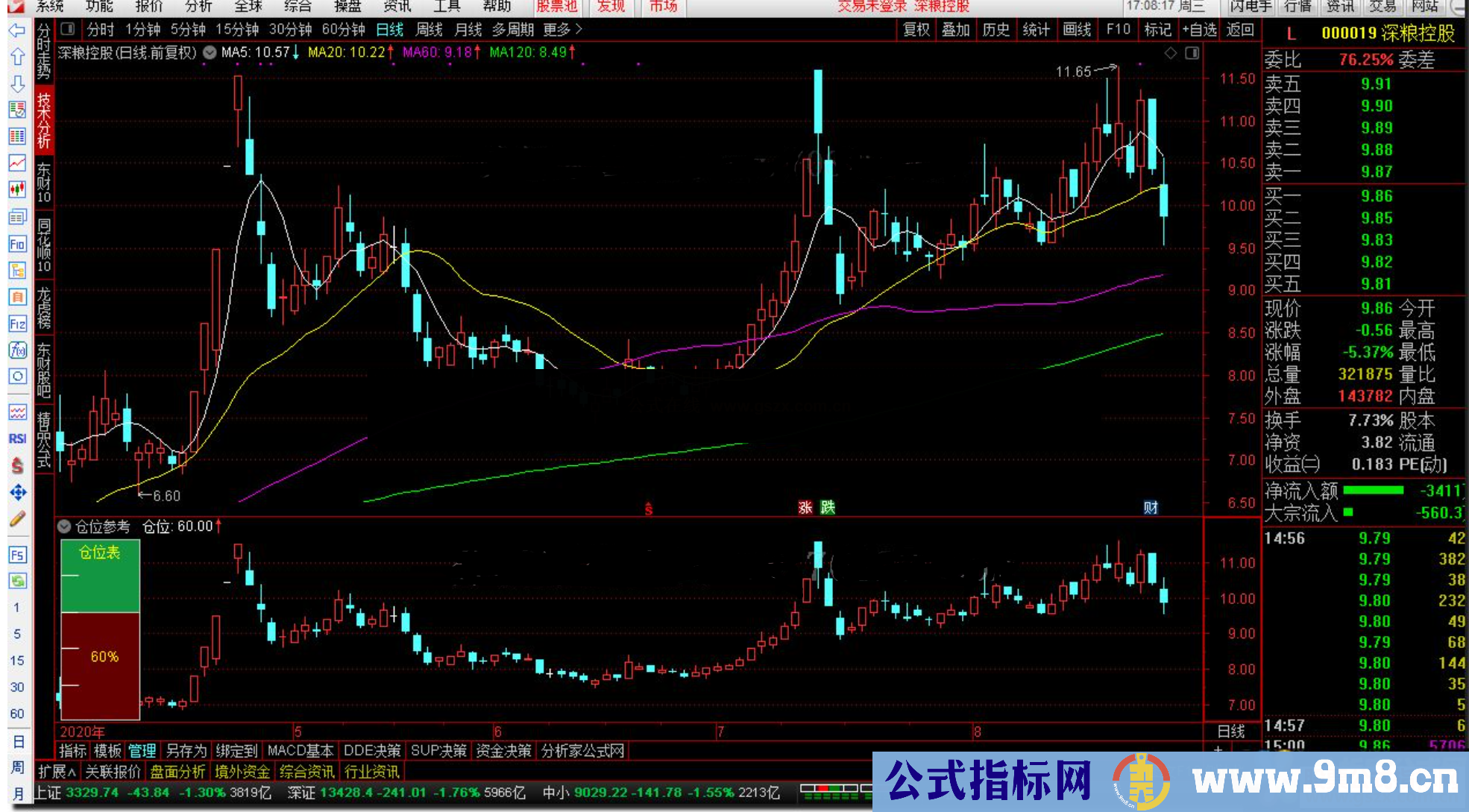The height and width of the screenshot is (812, 1469).
Task: Click the 卖五 9.91 price in order book
Action: coord(1376,84)
